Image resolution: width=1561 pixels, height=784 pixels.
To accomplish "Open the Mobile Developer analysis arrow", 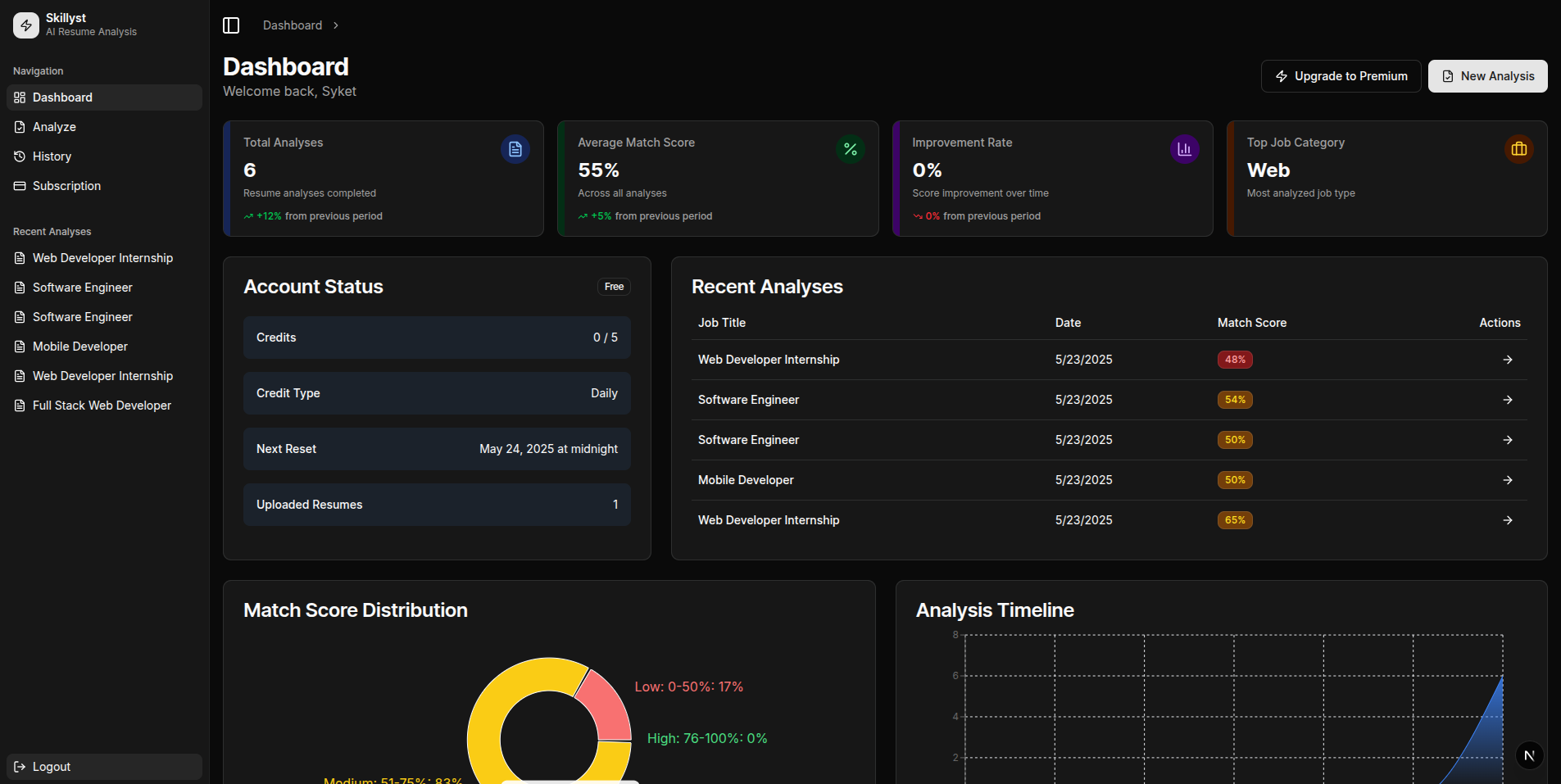I will (1508, 480).
